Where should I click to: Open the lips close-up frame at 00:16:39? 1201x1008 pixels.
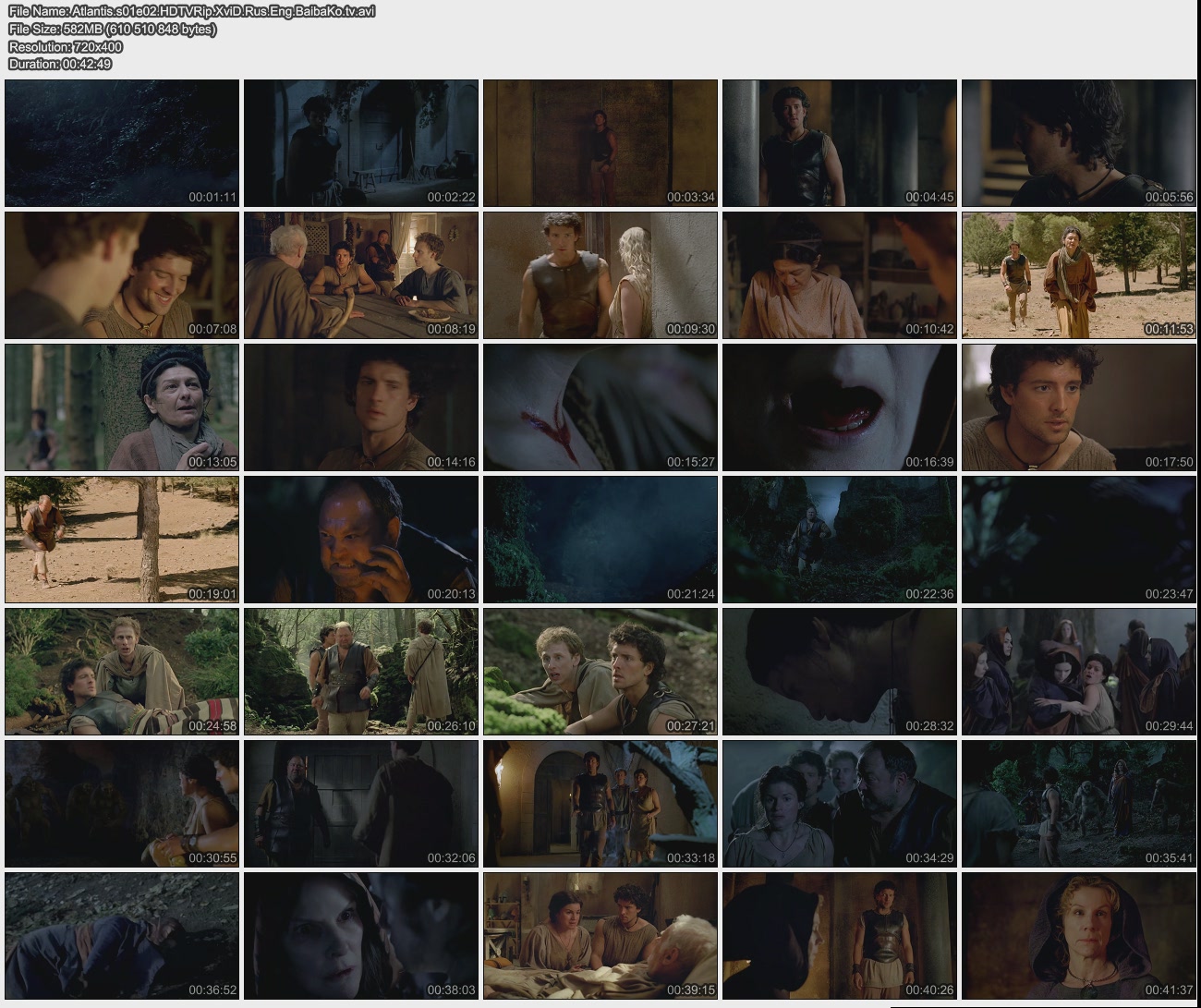[x=839, y=407]
